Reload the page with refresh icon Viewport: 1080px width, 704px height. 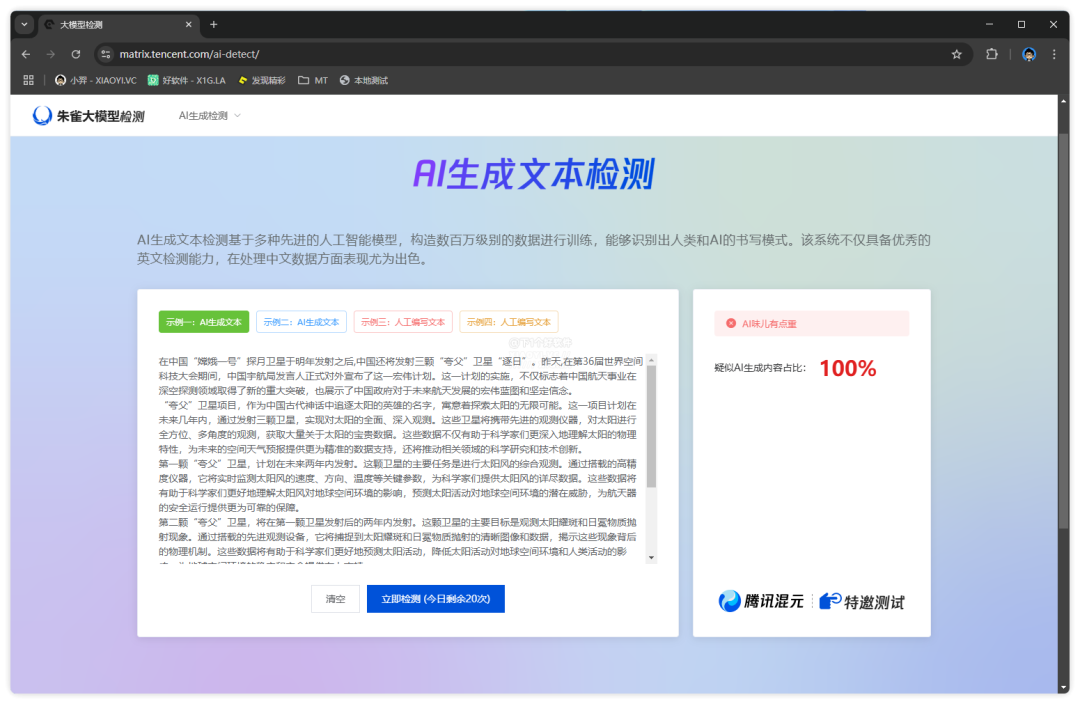pos(76,54)
